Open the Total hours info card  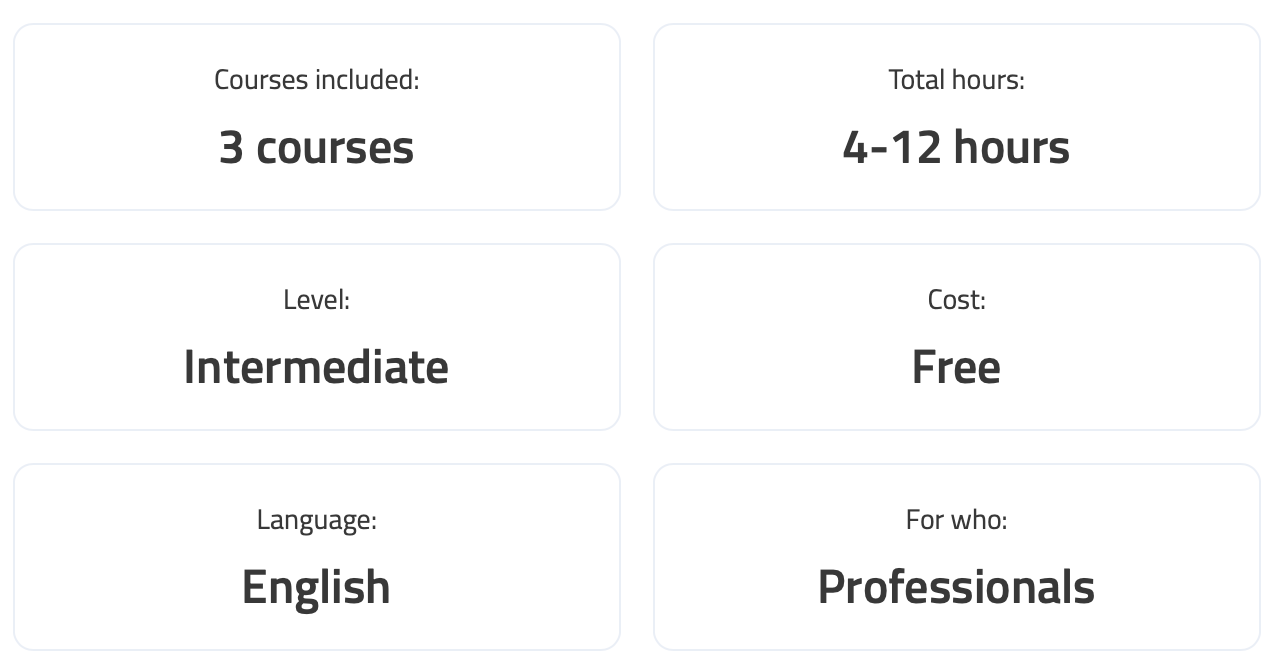pyautogui.click(x=957, y=117)
